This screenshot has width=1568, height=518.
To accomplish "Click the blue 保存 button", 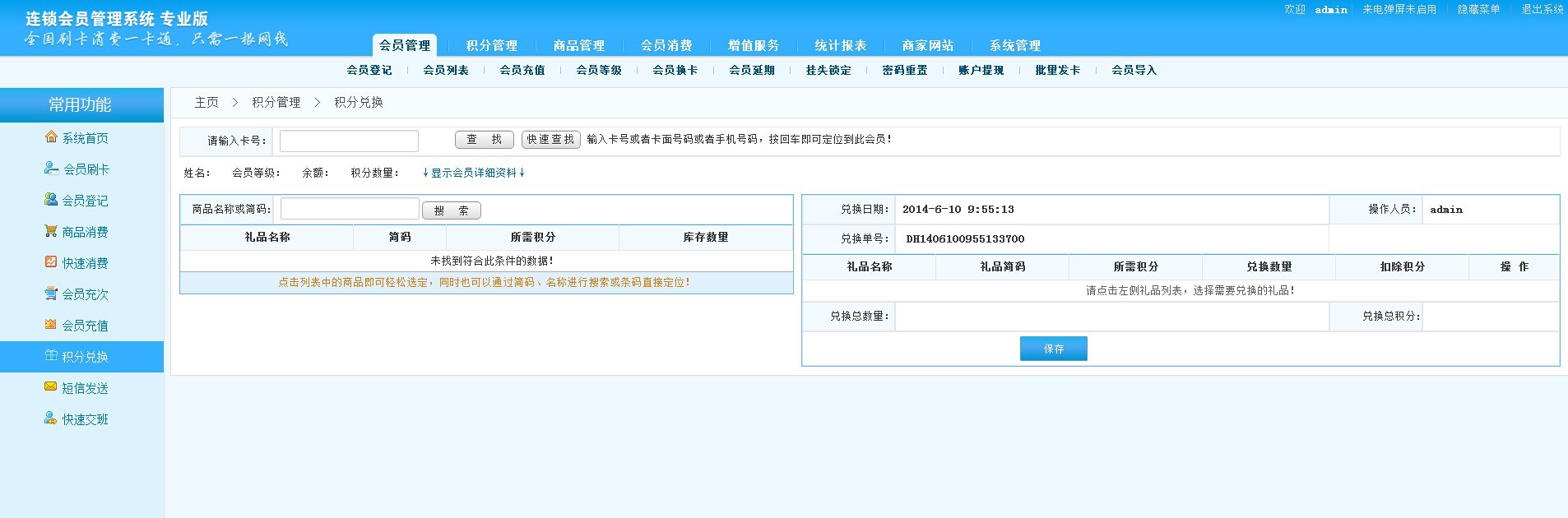I will [x=1054, y=349].
